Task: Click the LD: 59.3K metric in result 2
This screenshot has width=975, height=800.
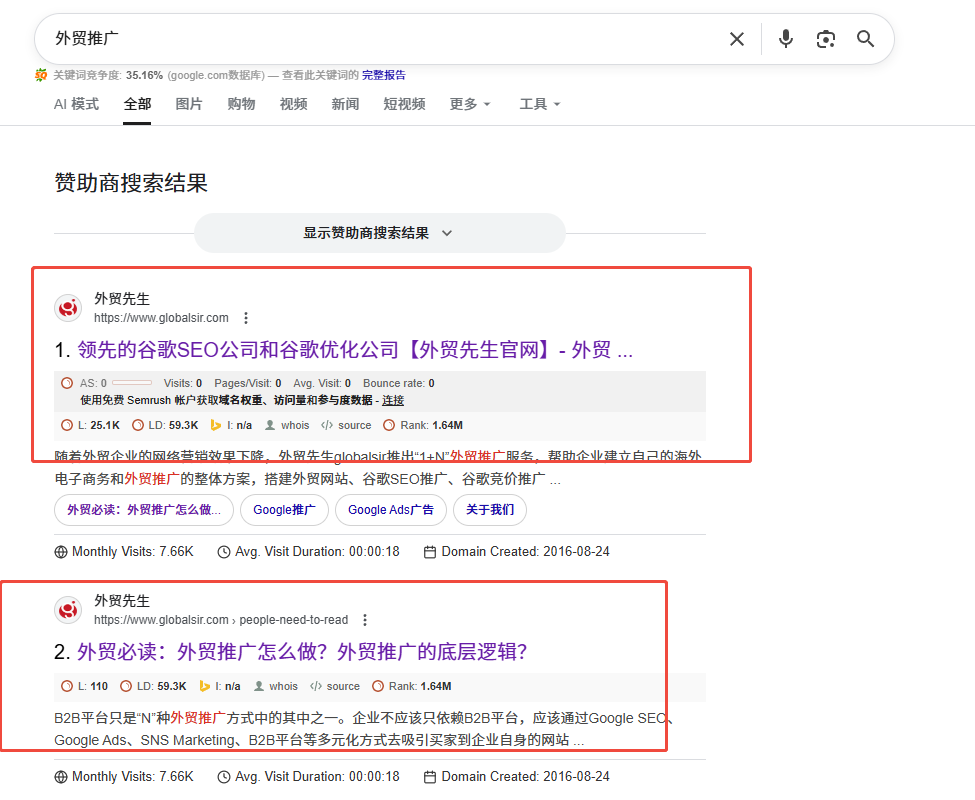Action: (154, 686)
